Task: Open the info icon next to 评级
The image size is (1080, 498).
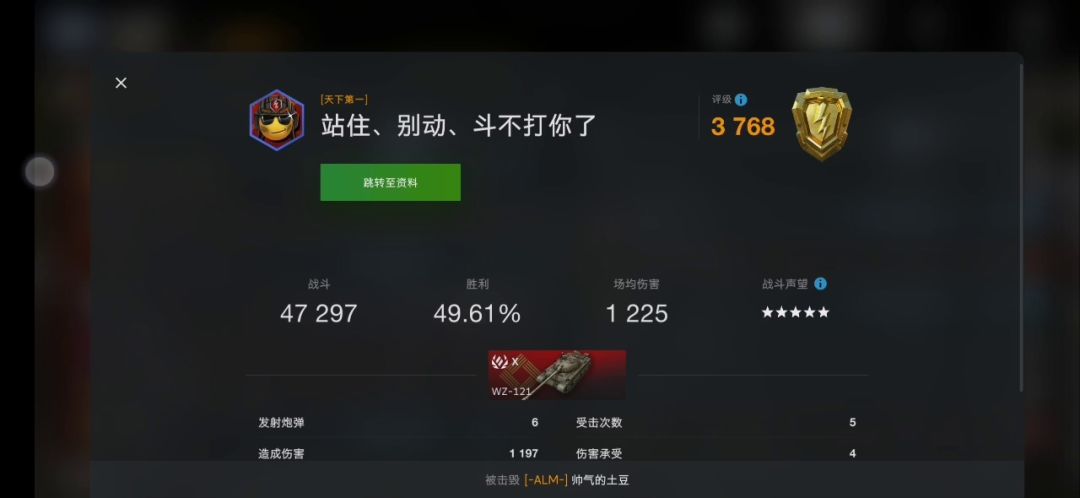Action: tap(740, 100)
